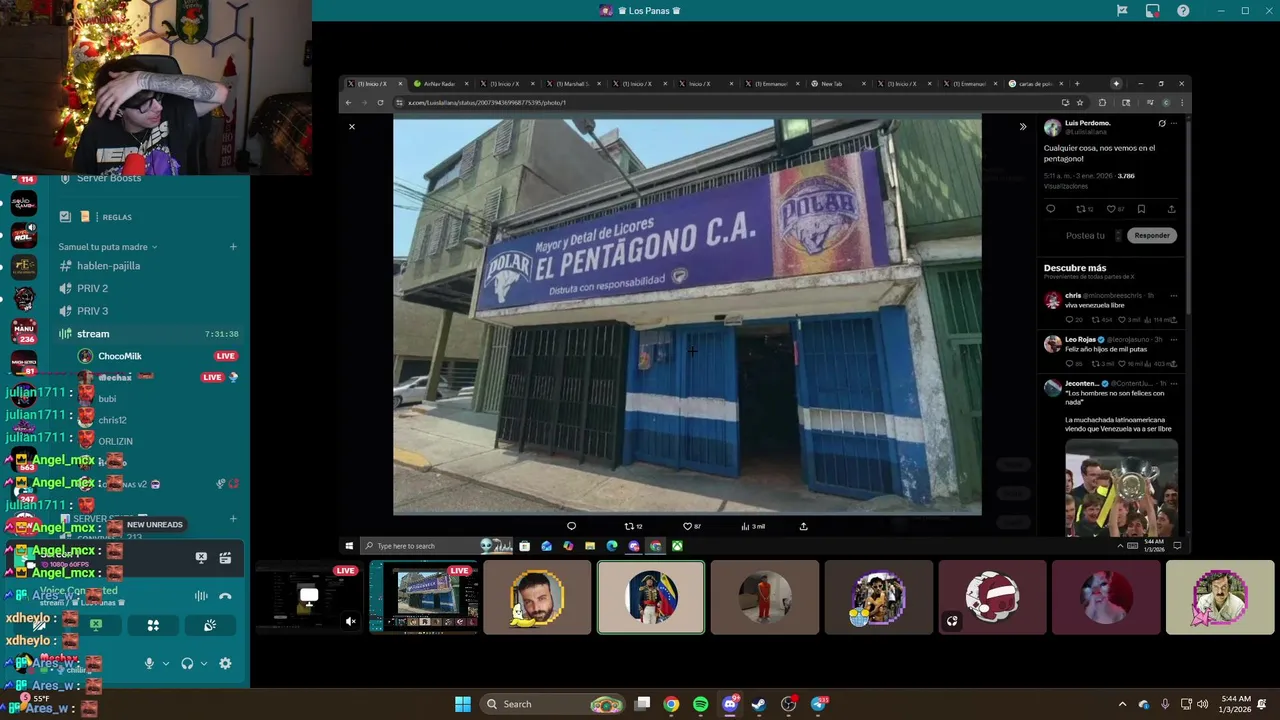This screenshot has width=1280, height=720.
Task: Retweet icon under Luis Perdomo's tweet
Action: click(1080, 209)
